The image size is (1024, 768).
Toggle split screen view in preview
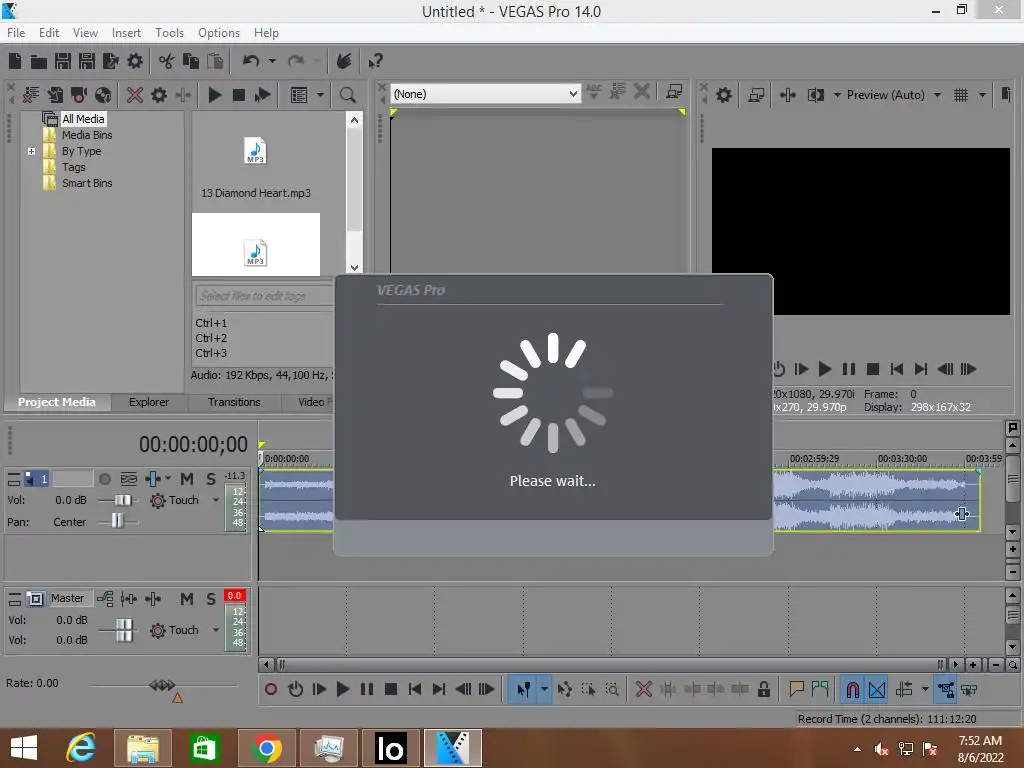(x=816, y=95)
